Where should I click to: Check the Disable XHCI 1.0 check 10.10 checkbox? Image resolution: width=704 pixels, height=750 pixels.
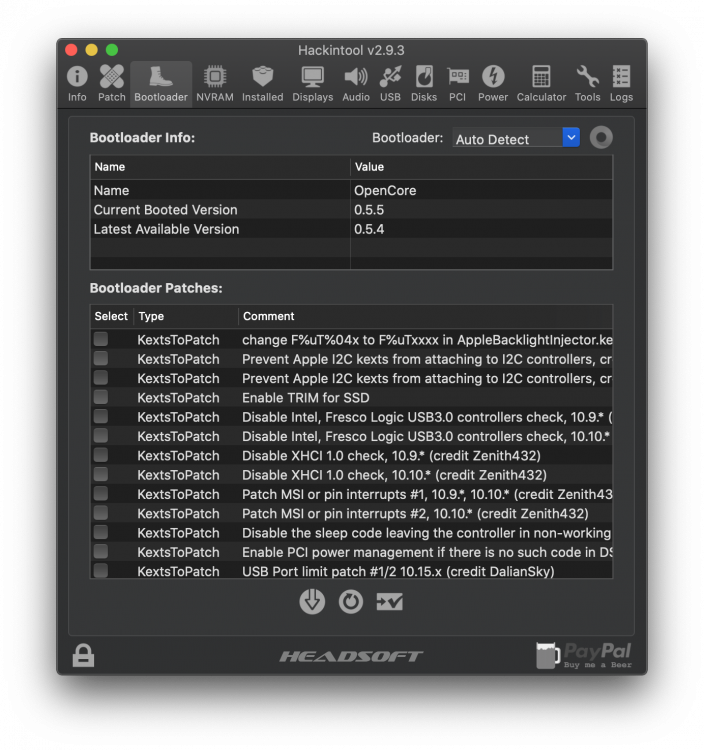point(100,474)
